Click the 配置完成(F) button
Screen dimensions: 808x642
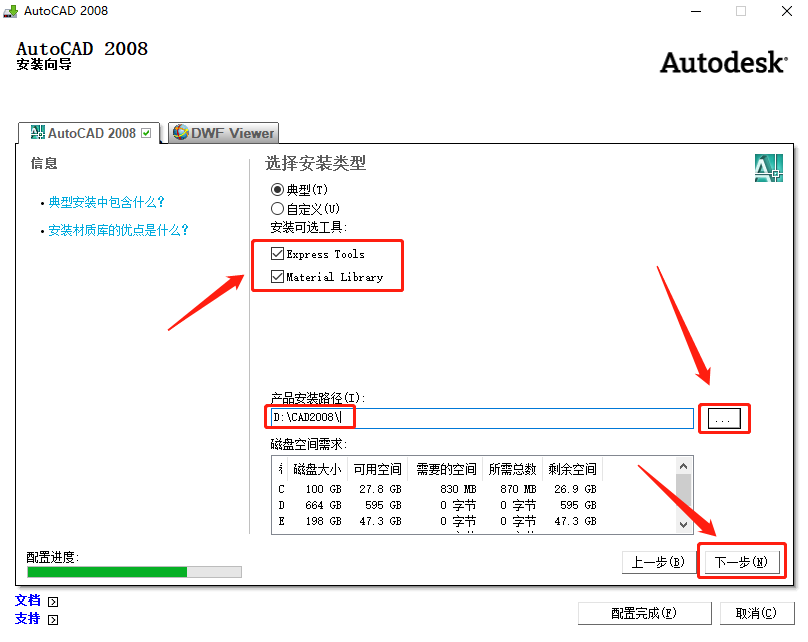tap(644, 613)
